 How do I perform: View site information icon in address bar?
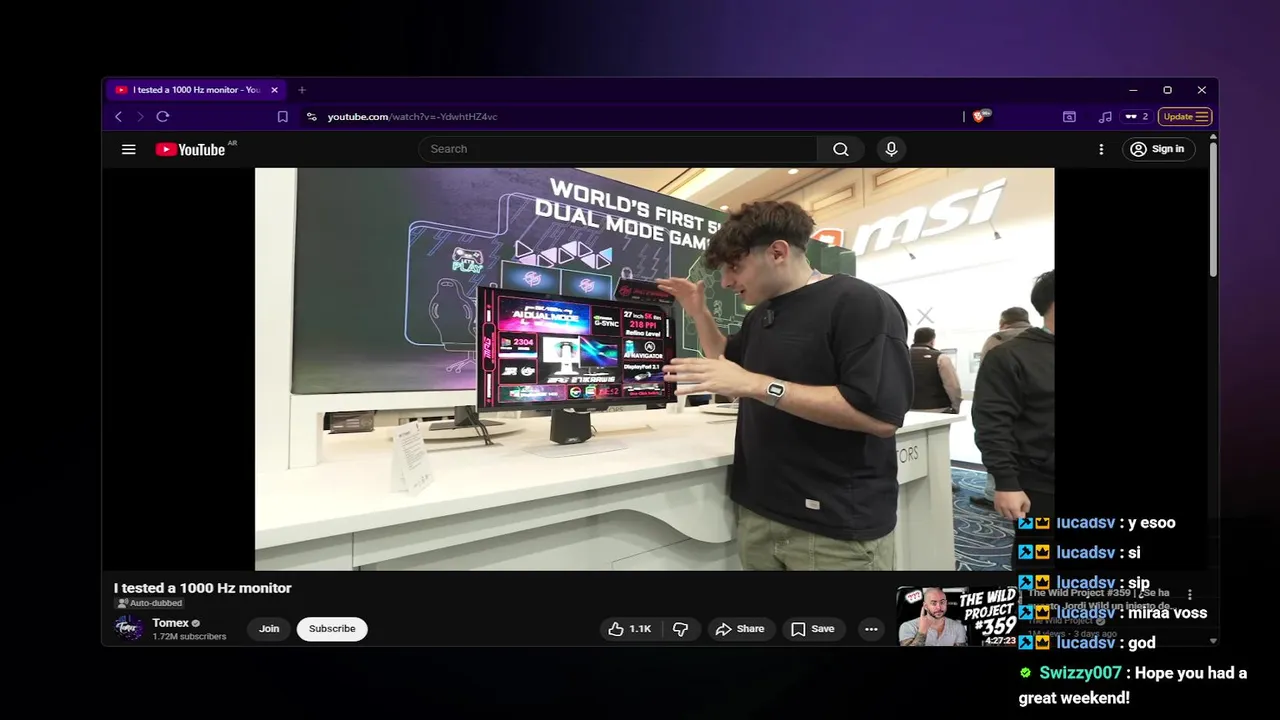pos(311,117)
